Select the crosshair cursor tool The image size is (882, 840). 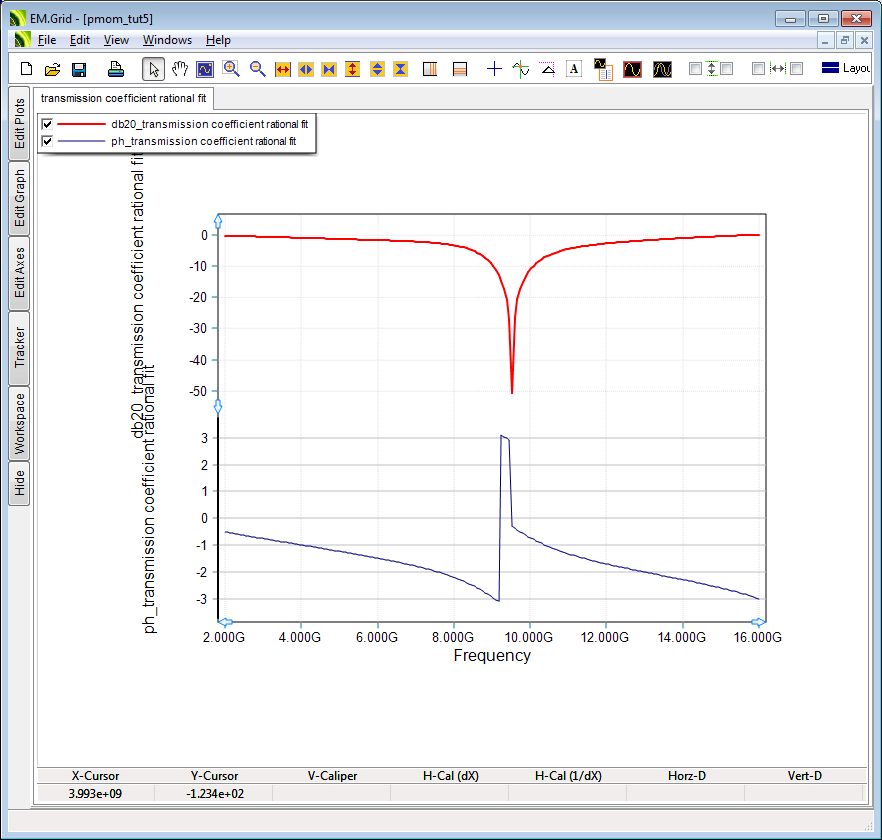point(494,69)
